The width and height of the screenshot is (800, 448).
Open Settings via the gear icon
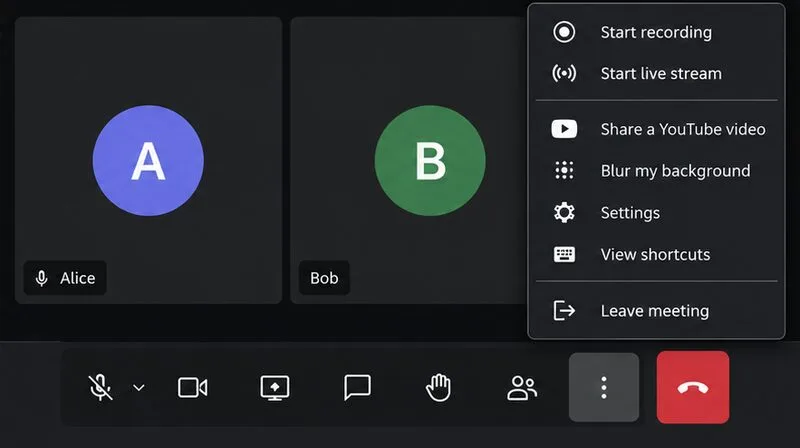coord(564,212)
